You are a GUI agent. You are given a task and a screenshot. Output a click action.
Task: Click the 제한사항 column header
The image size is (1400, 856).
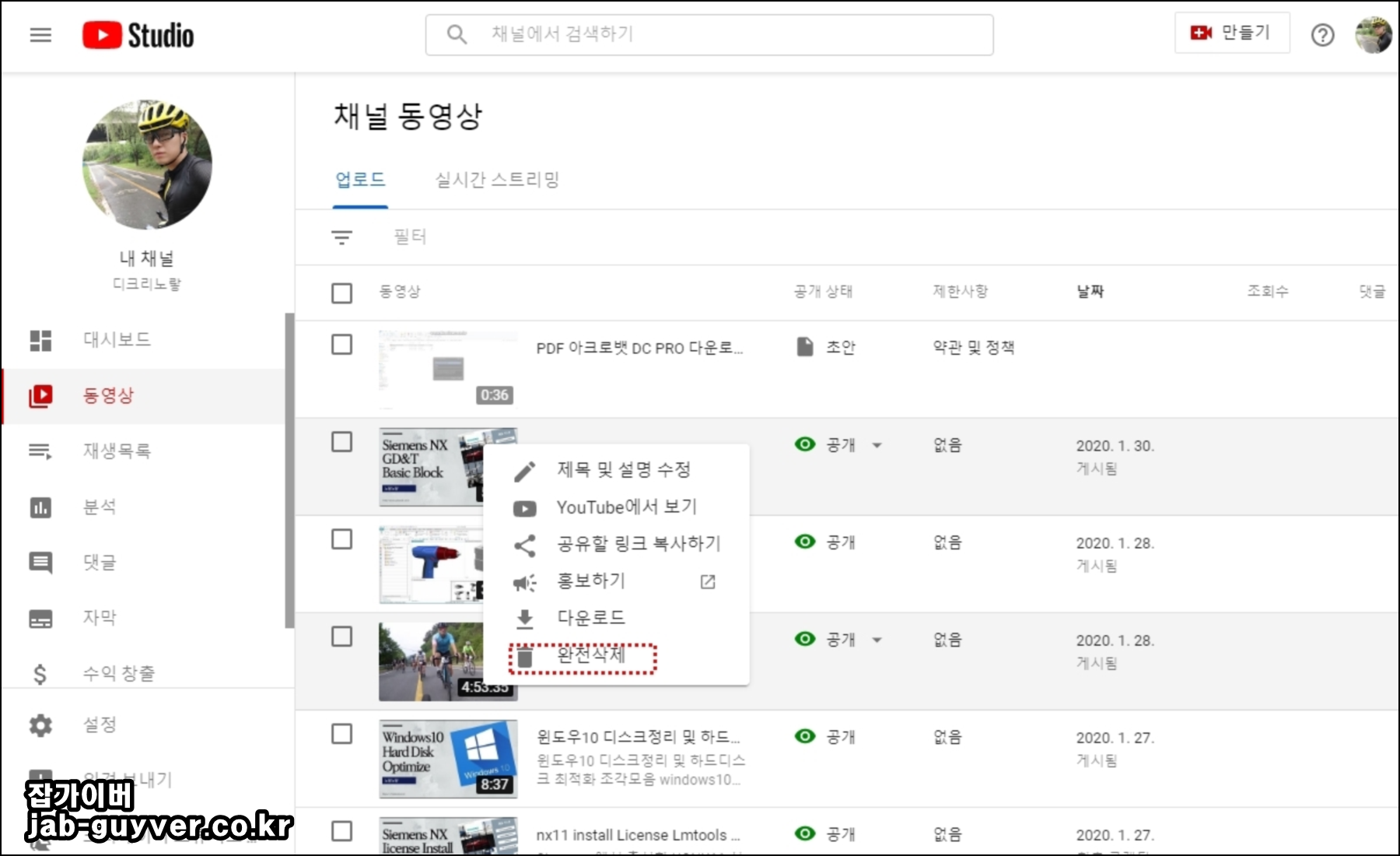click(x=961, y=291)
